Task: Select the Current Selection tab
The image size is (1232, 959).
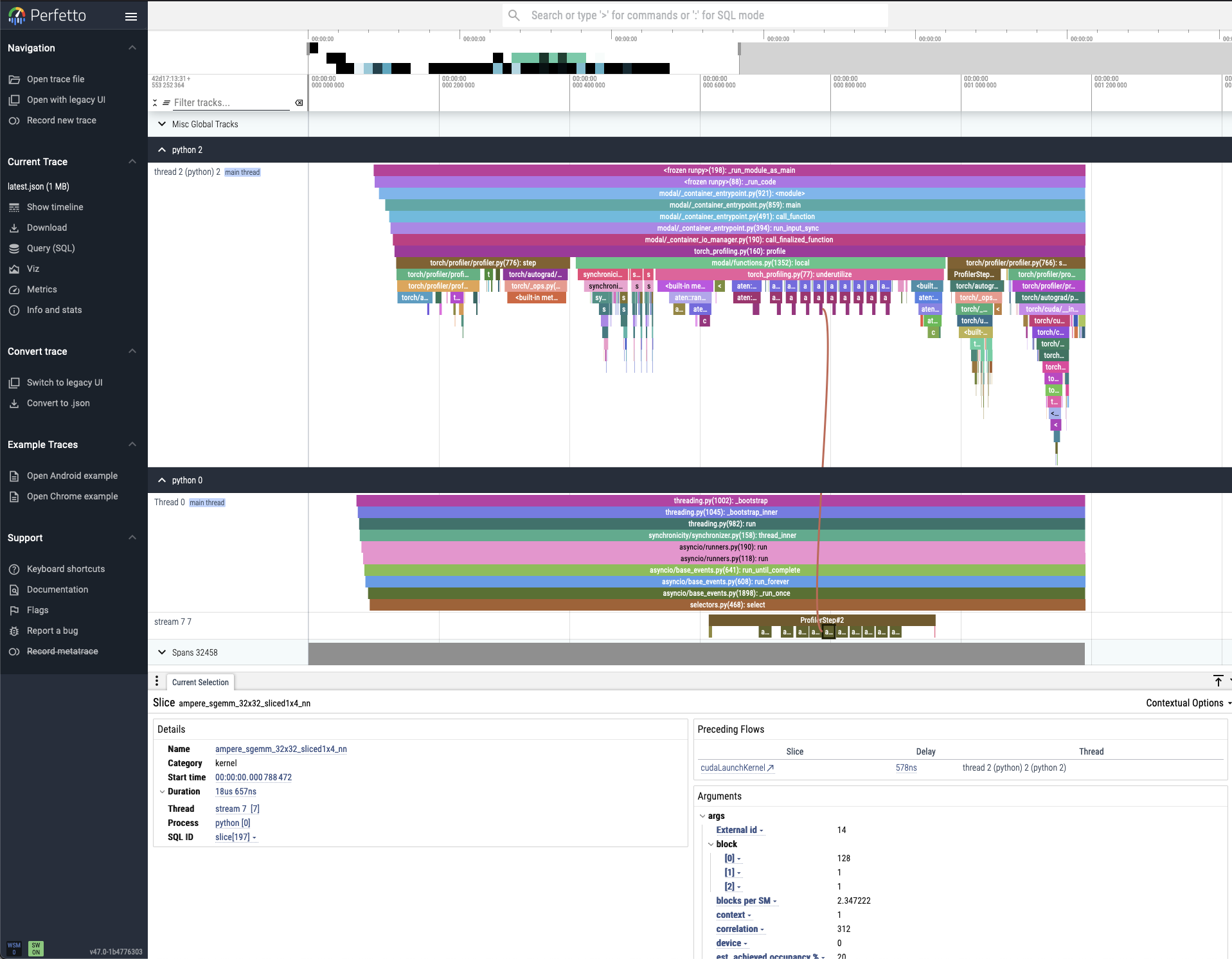Action: coord(200,682)
